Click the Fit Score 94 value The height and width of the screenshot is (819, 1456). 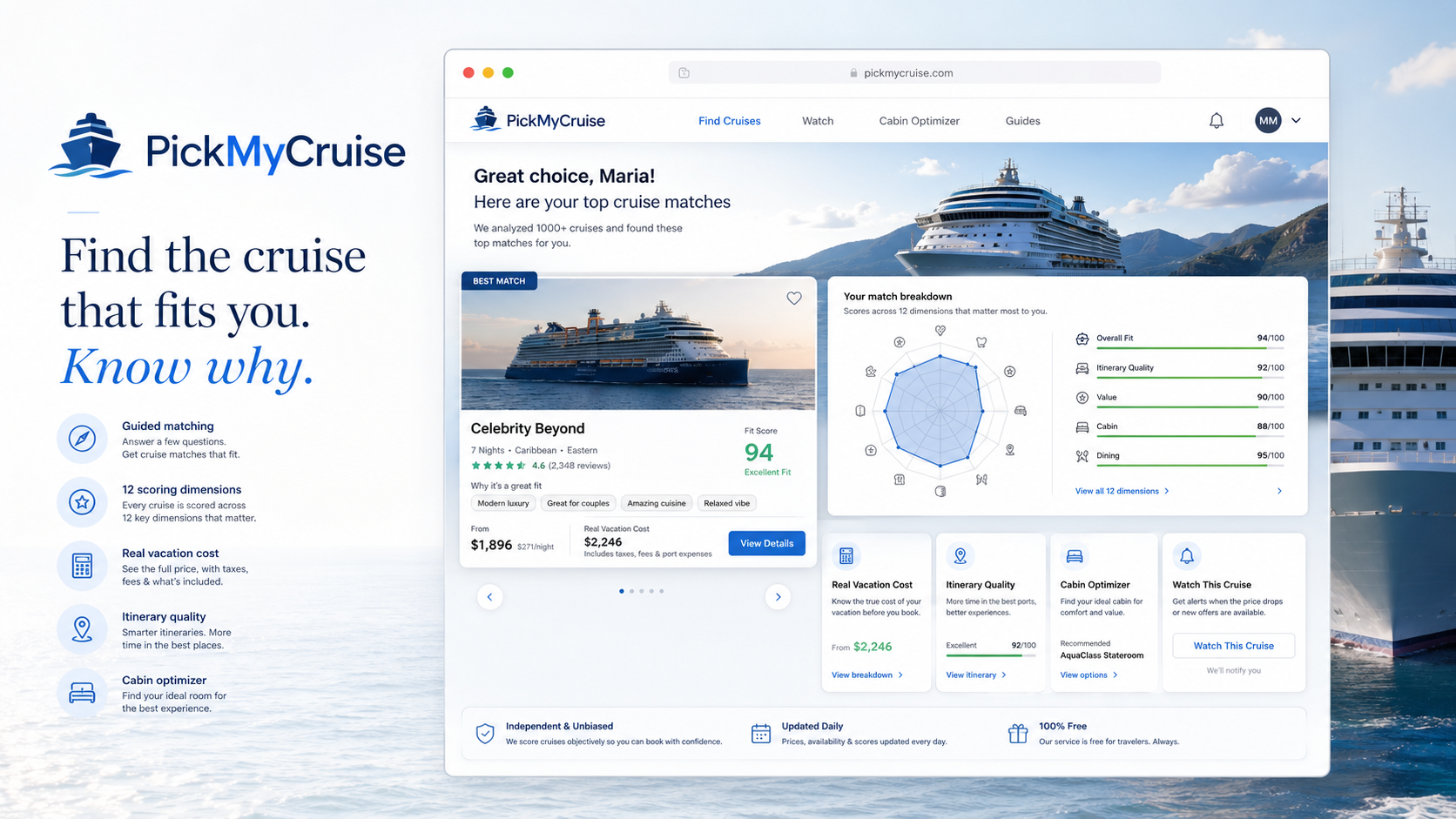point(758,453)
